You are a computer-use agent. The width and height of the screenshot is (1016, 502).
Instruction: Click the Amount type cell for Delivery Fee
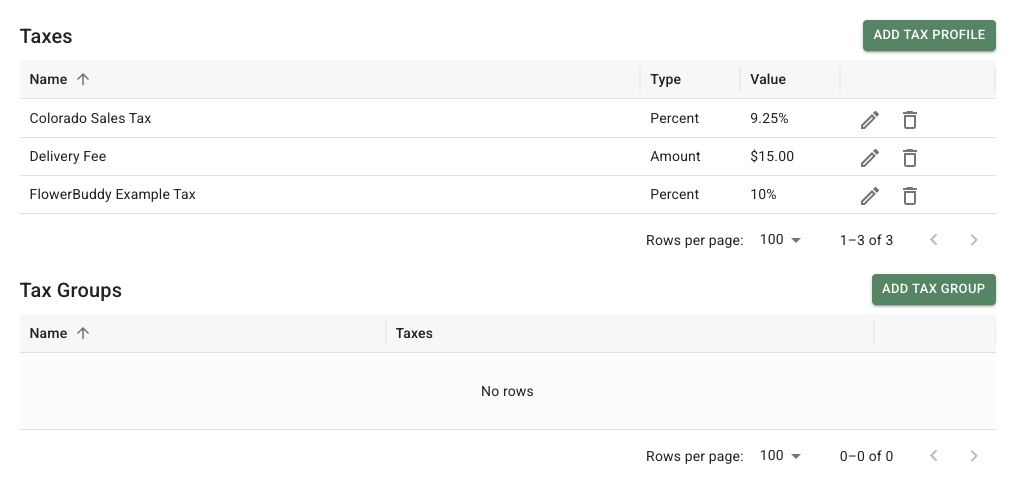coord(690,156)
